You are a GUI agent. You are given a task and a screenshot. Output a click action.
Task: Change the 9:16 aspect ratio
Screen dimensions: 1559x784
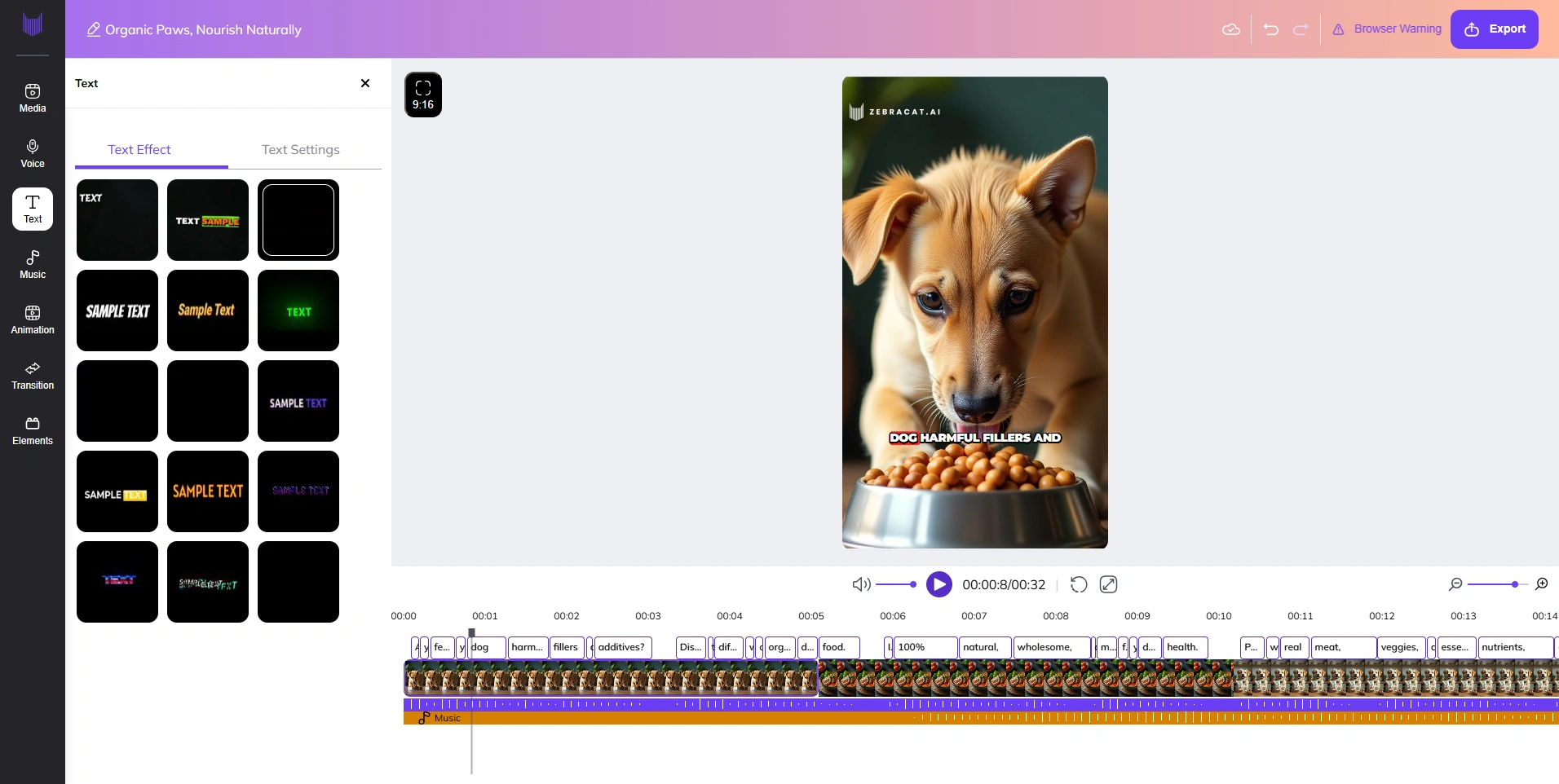[423, 95]
